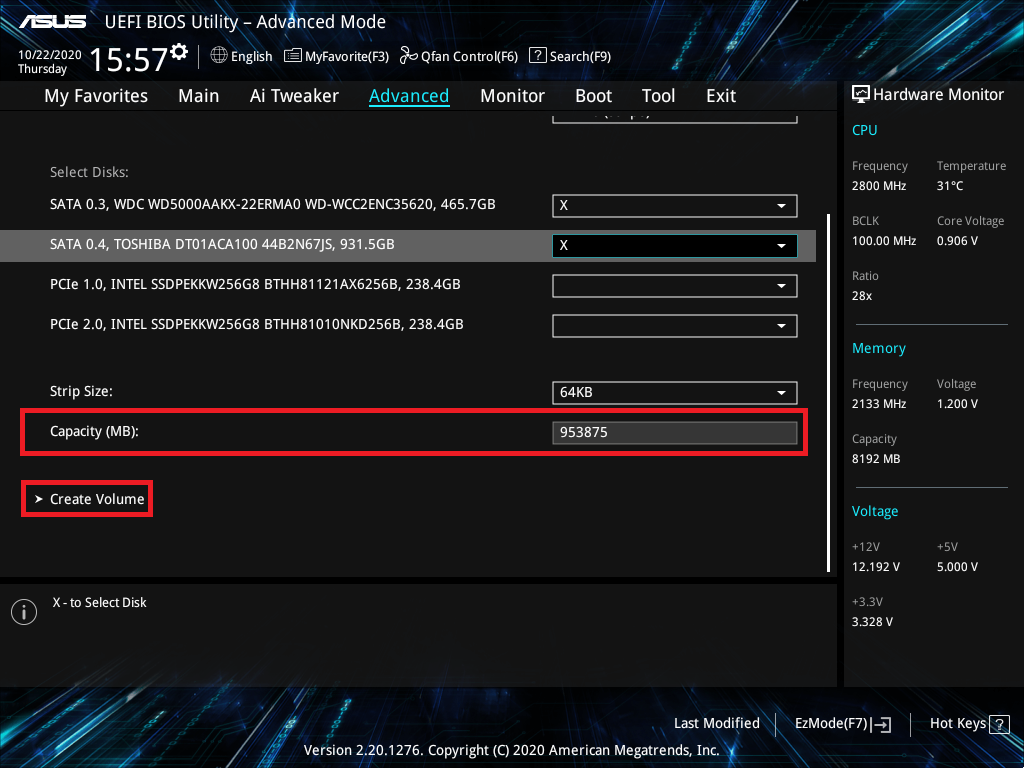Open Hot Keys help

[971, 723]
